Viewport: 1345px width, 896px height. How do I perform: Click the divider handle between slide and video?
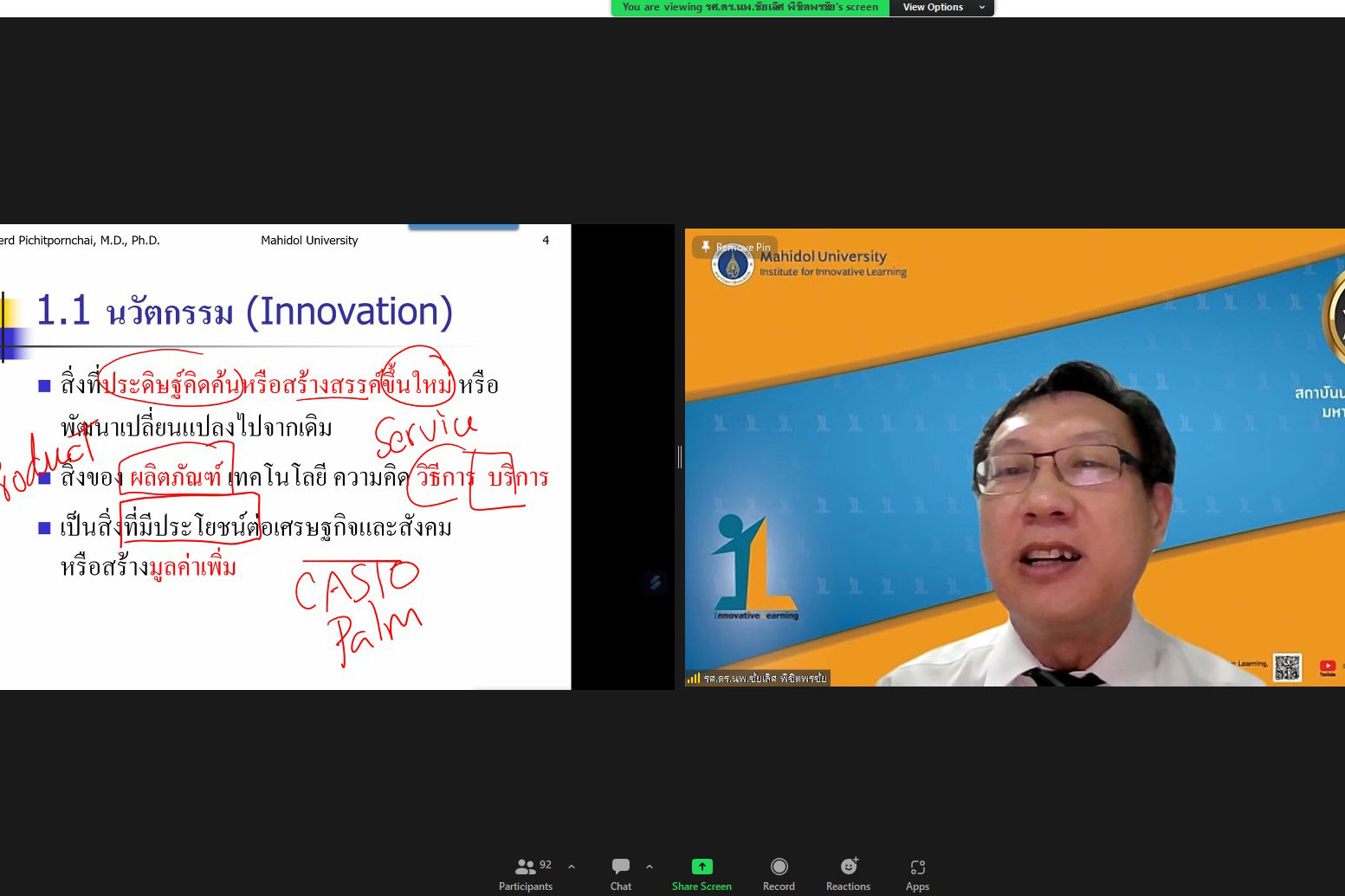click(x=680, y=457)
